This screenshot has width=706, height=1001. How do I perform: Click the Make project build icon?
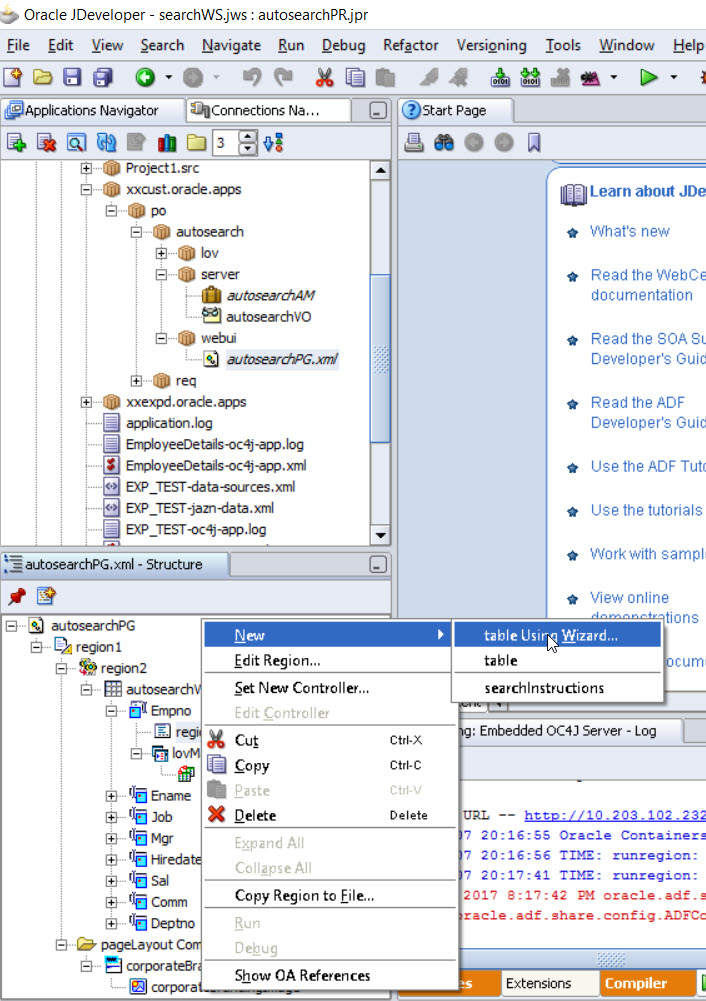pyautogui.click(x=500, y=77)
